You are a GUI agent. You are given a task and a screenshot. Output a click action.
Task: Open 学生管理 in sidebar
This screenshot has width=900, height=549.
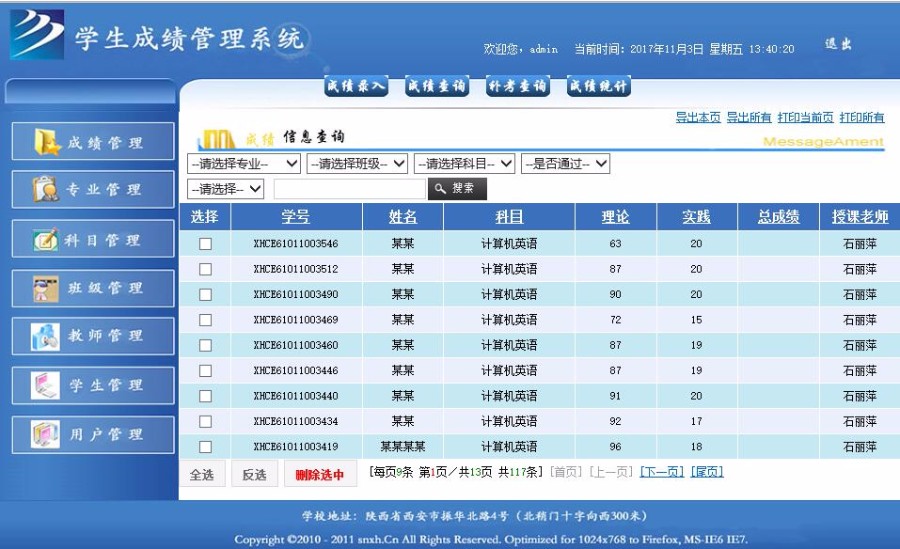tap(93, 385)
